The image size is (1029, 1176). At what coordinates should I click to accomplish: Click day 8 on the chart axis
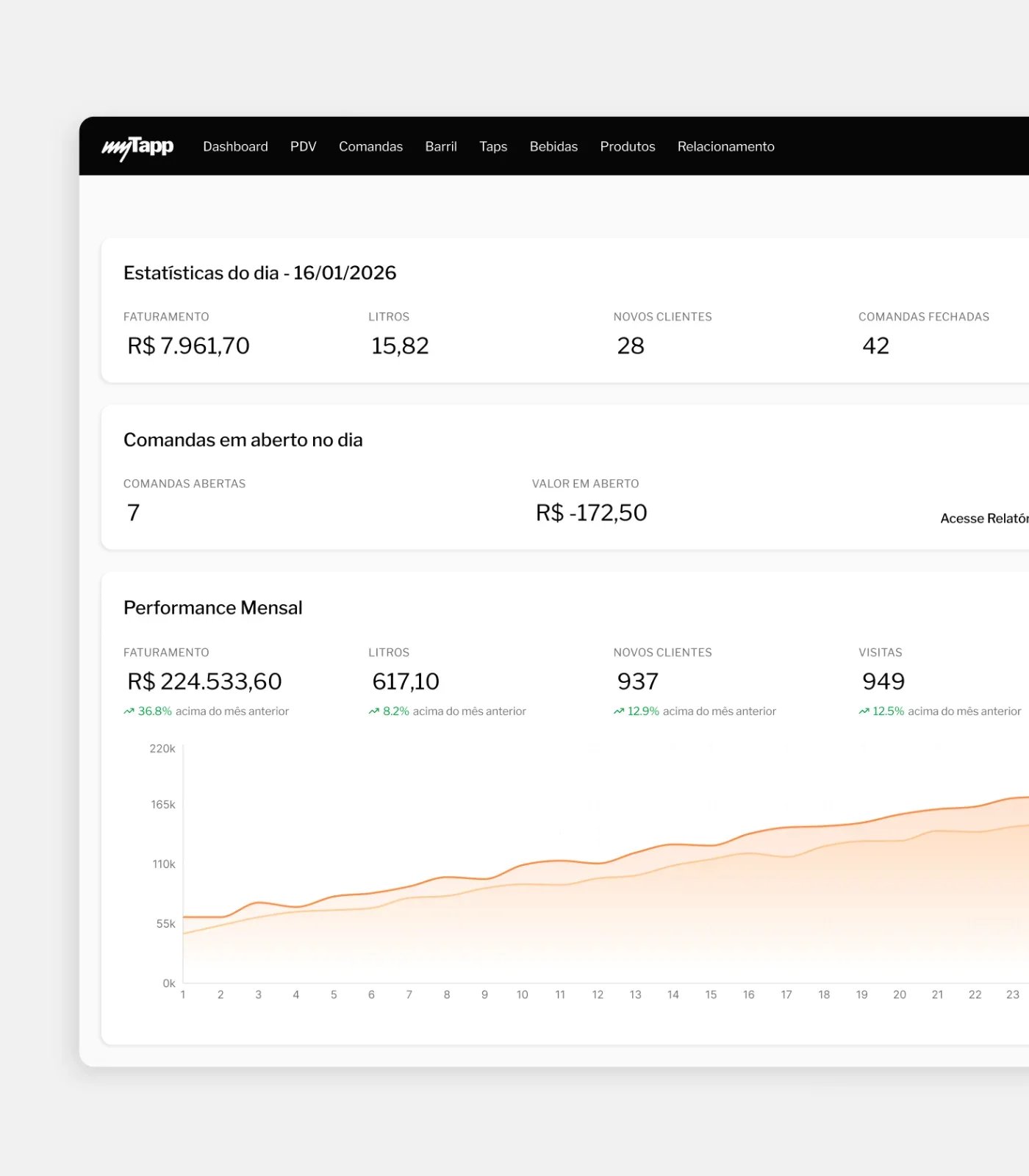click(447, 994)
